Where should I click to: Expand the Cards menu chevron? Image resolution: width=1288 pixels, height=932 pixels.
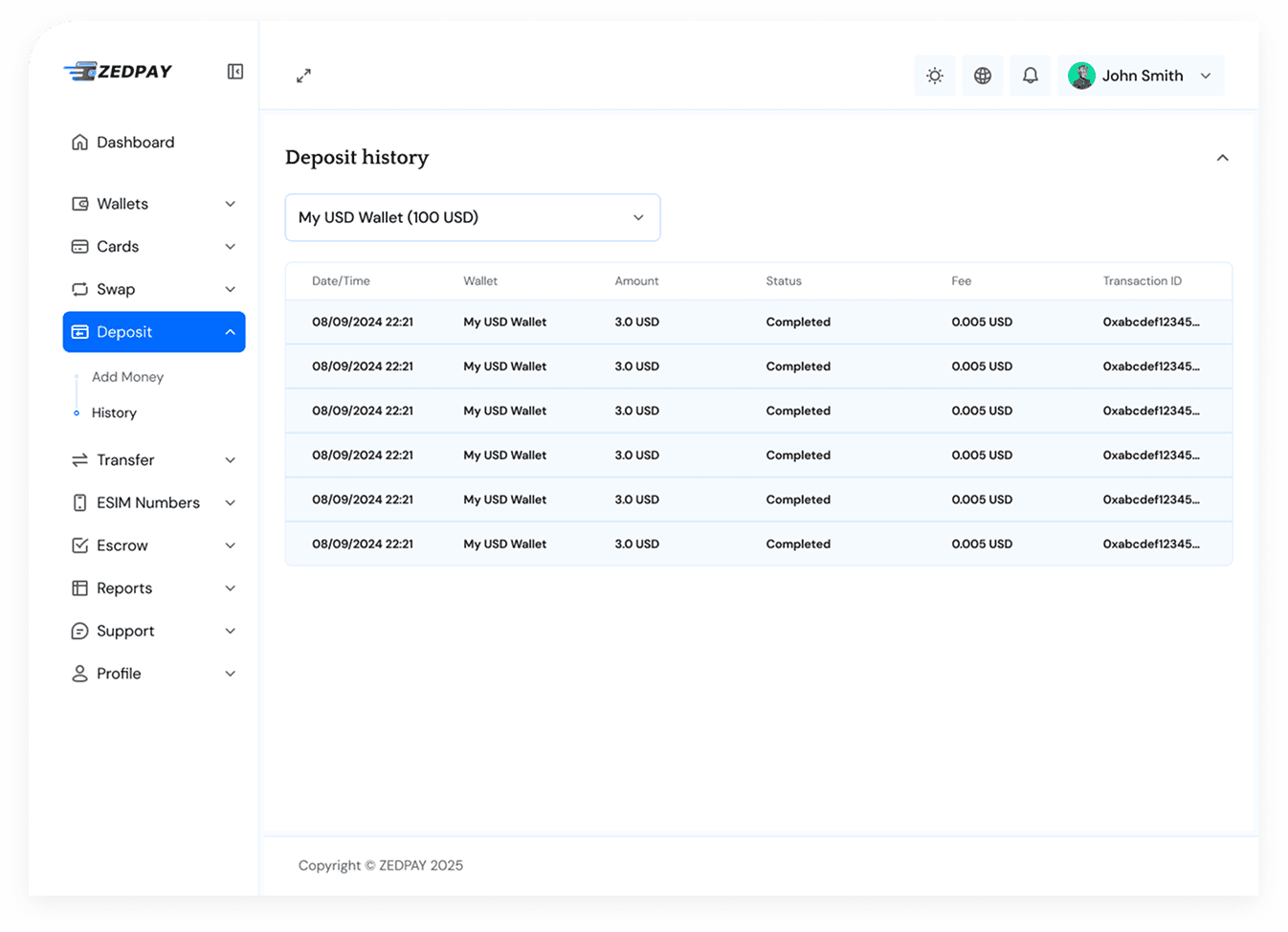pyautogui.click(x=231, y=247)
